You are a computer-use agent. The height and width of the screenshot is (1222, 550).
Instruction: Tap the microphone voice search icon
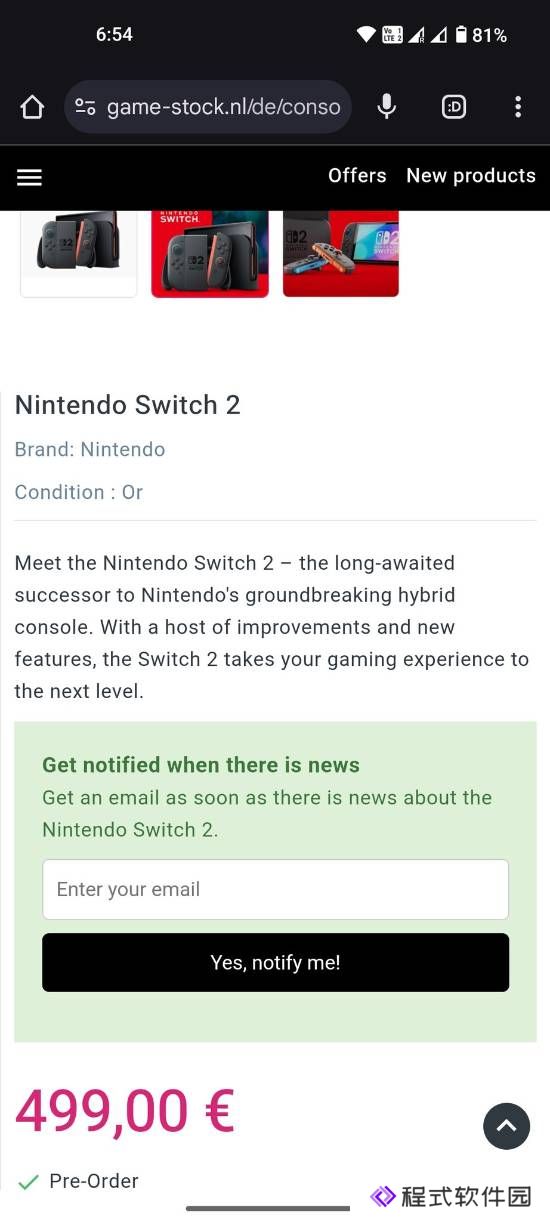387,107
